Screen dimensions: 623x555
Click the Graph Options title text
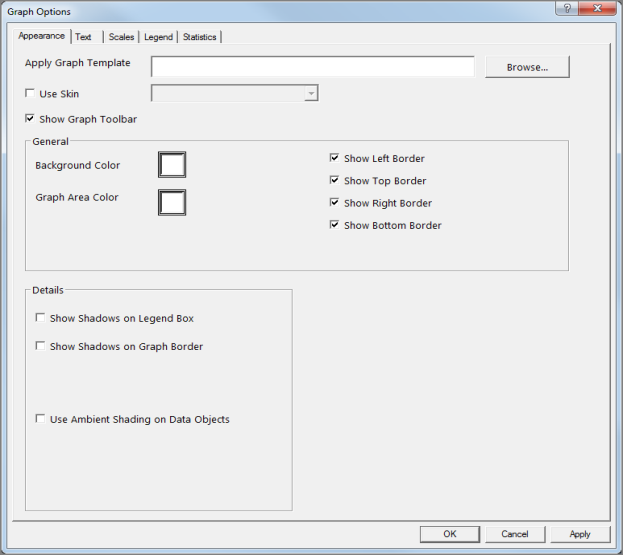(x=39, y=12)
